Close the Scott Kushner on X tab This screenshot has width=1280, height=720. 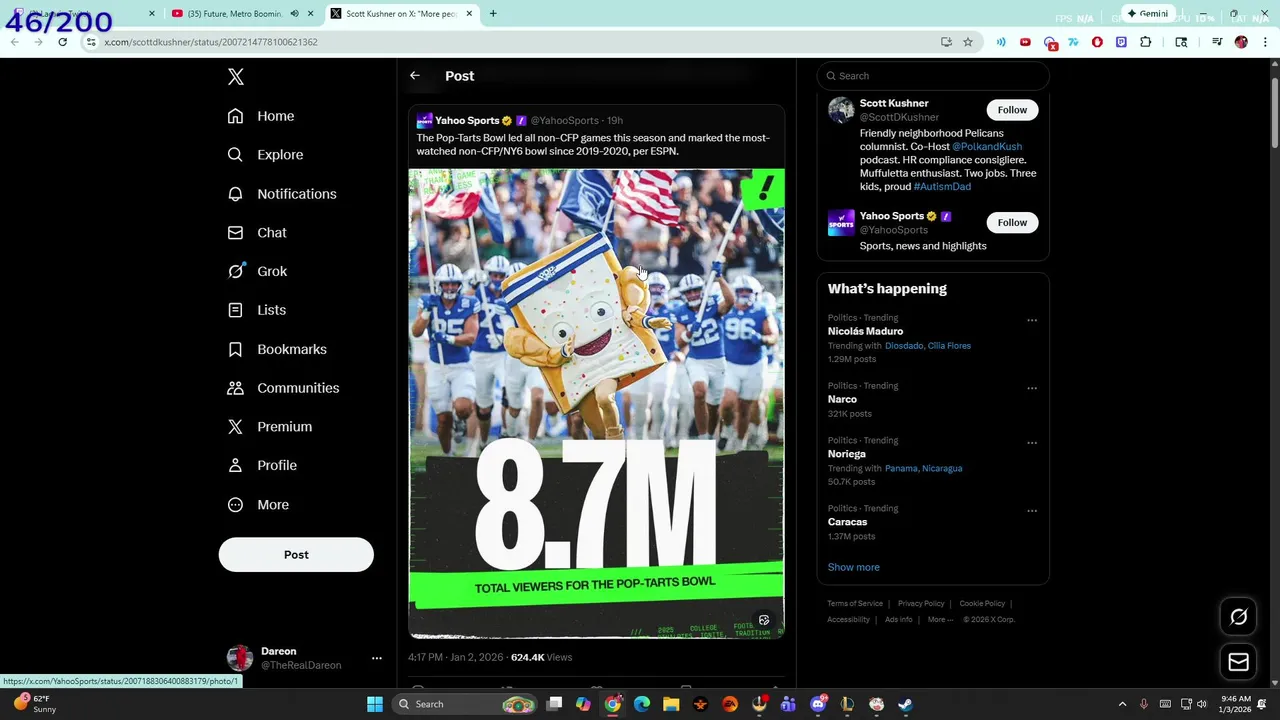469,14
